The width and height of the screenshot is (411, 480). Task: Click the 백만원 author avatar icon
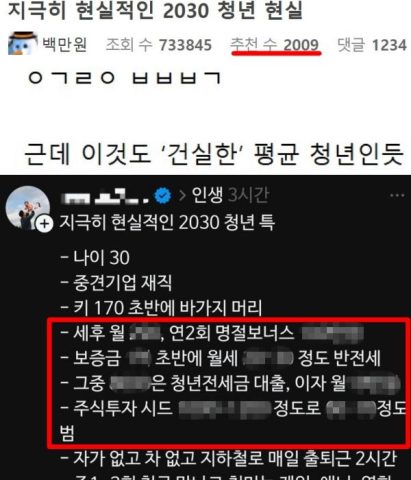23,43
